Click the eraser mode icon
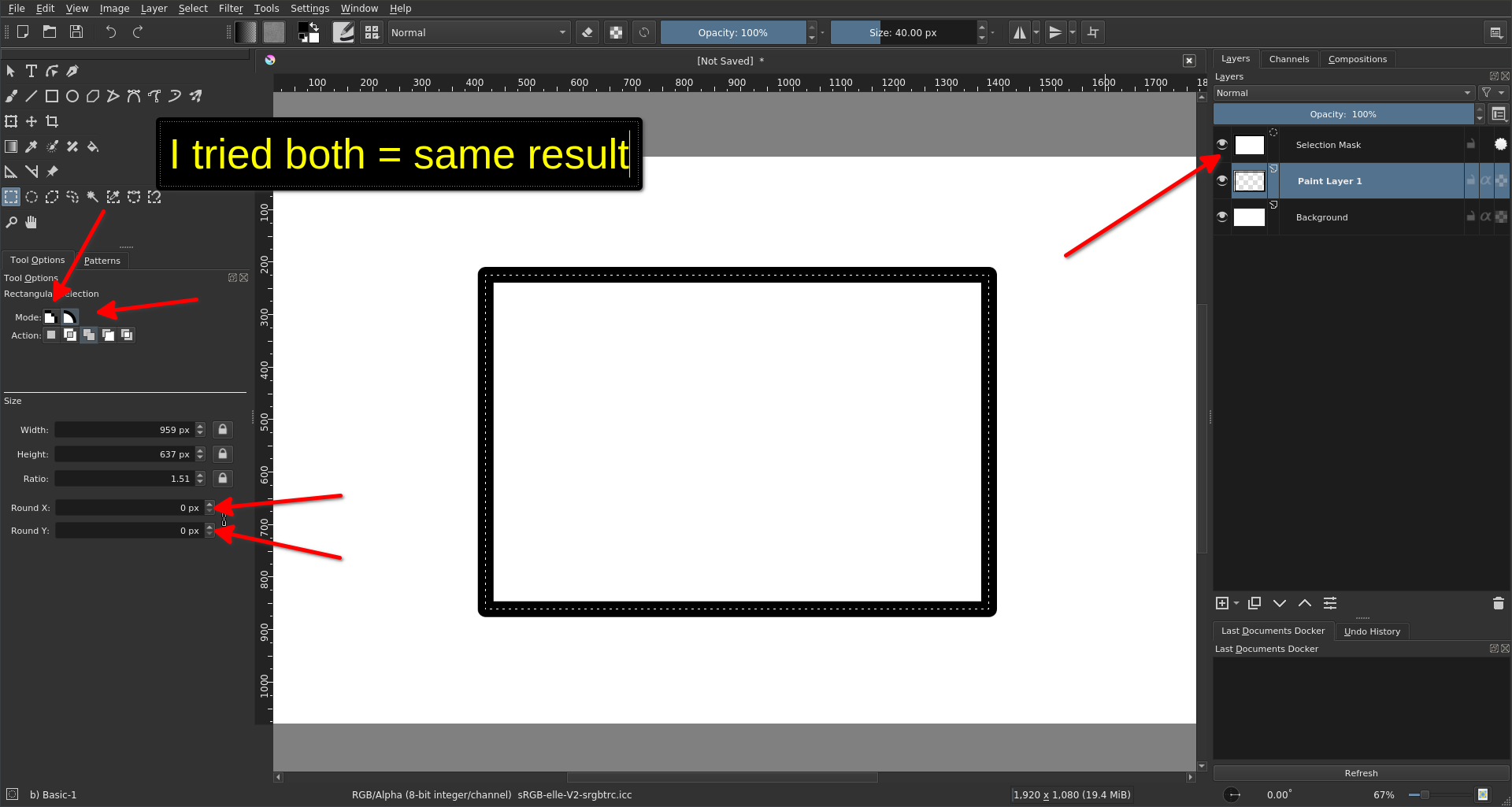The image size is (1512, 807). click(x=587, y=32)
